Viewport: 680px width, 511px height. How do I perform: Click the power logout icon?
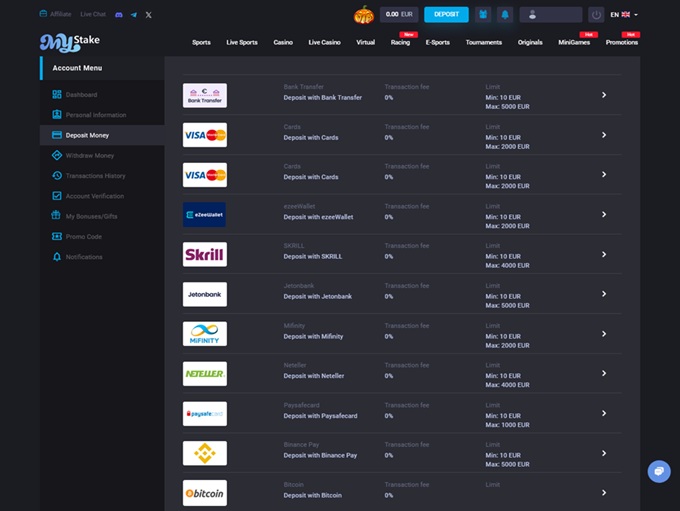coord(596,15)
